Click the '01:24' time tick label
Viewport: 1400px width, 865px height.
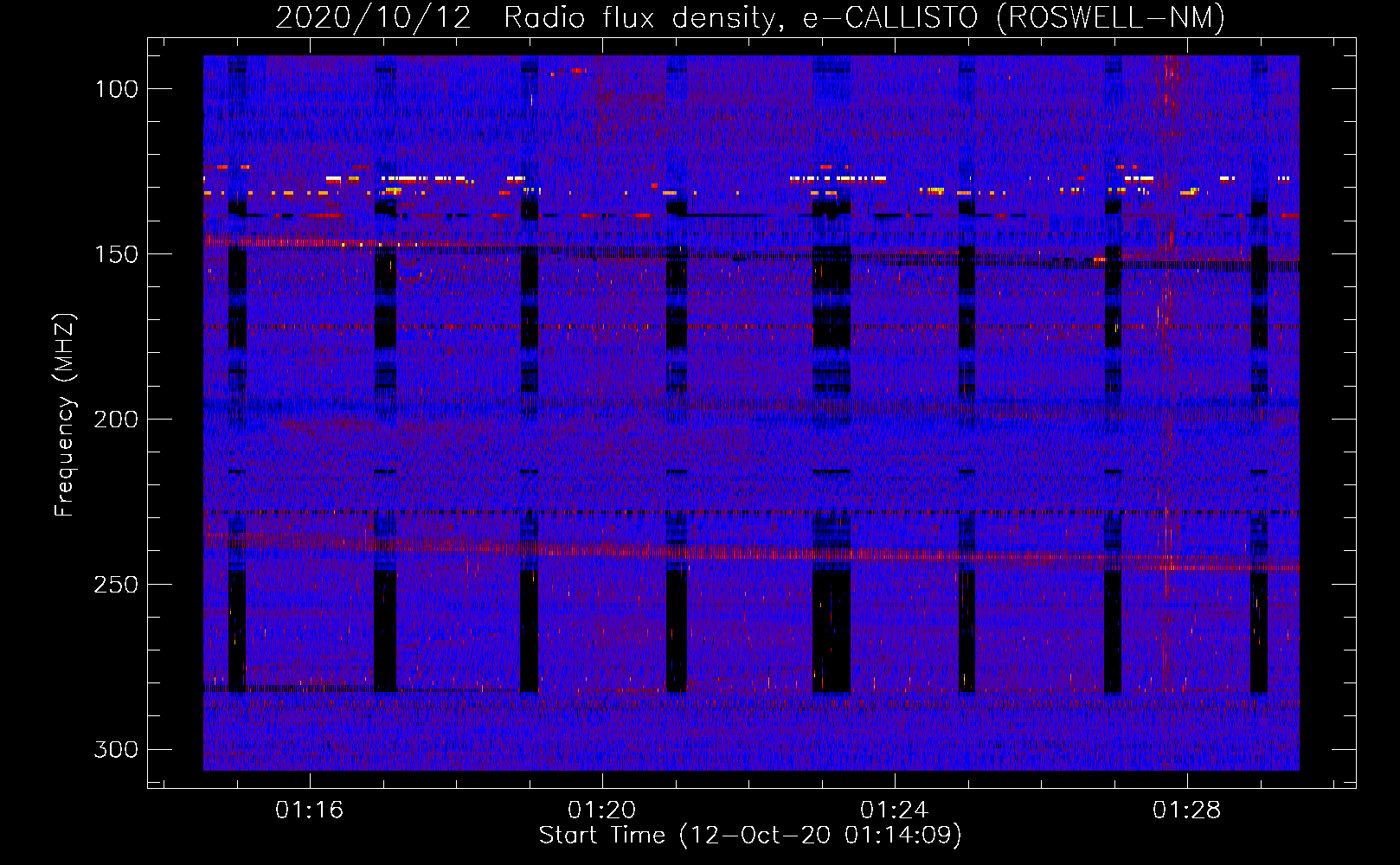coord(894,811)
